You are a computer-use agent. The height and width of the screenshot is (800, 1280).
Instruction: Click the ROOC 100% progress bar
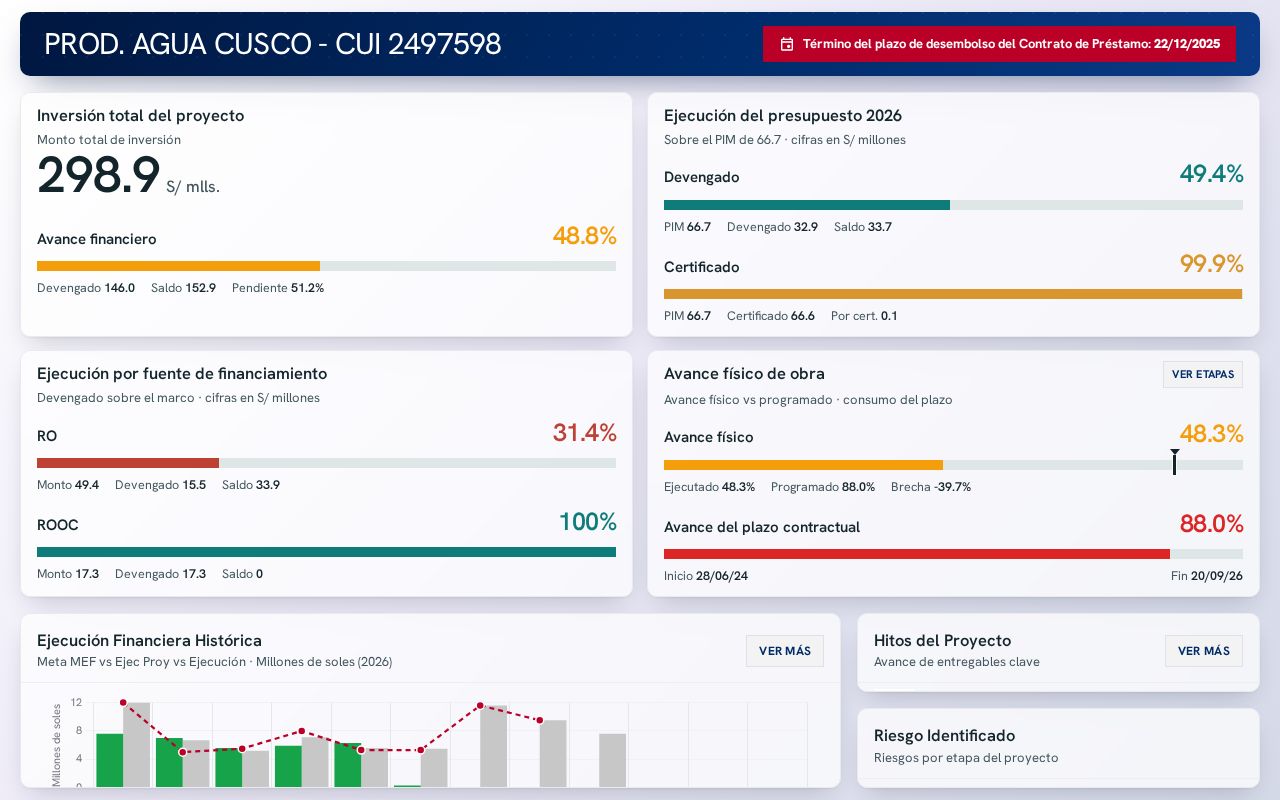pos(326,552)
